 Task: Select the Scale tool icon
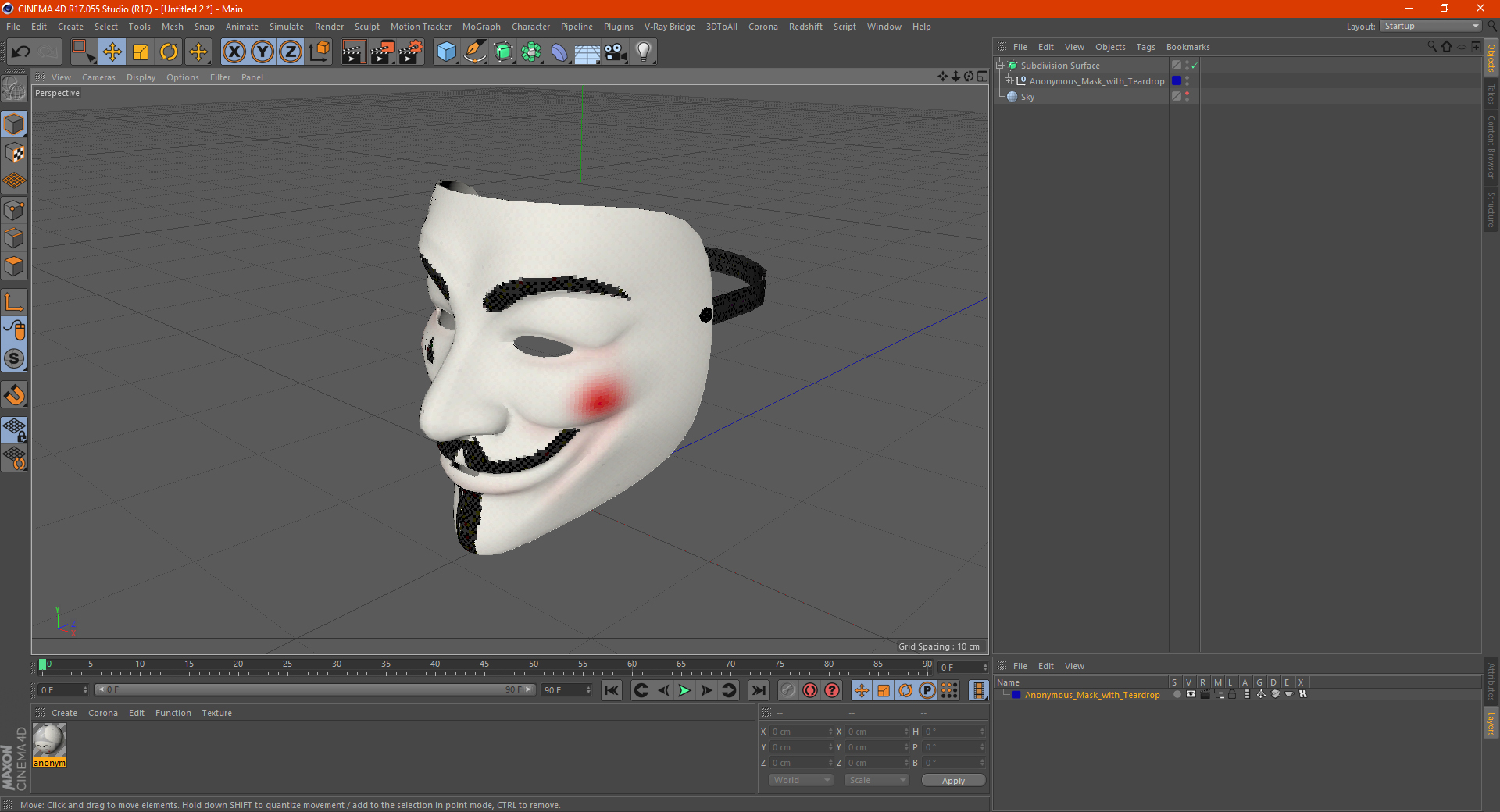coord(141,52)
